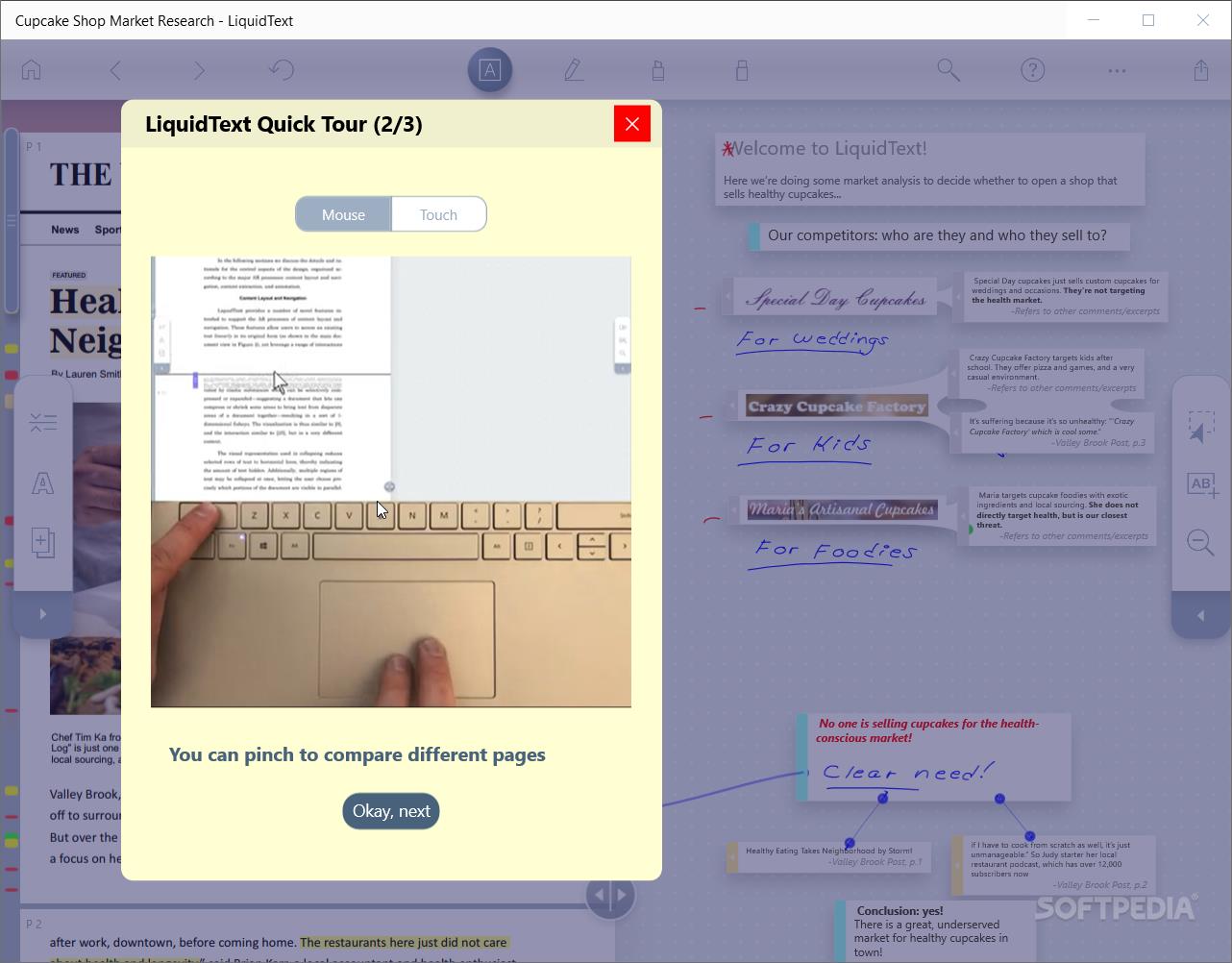Select the Pen ink tool
The height and width of the screenshot is (963, 1232).
[x=574, y=70]
